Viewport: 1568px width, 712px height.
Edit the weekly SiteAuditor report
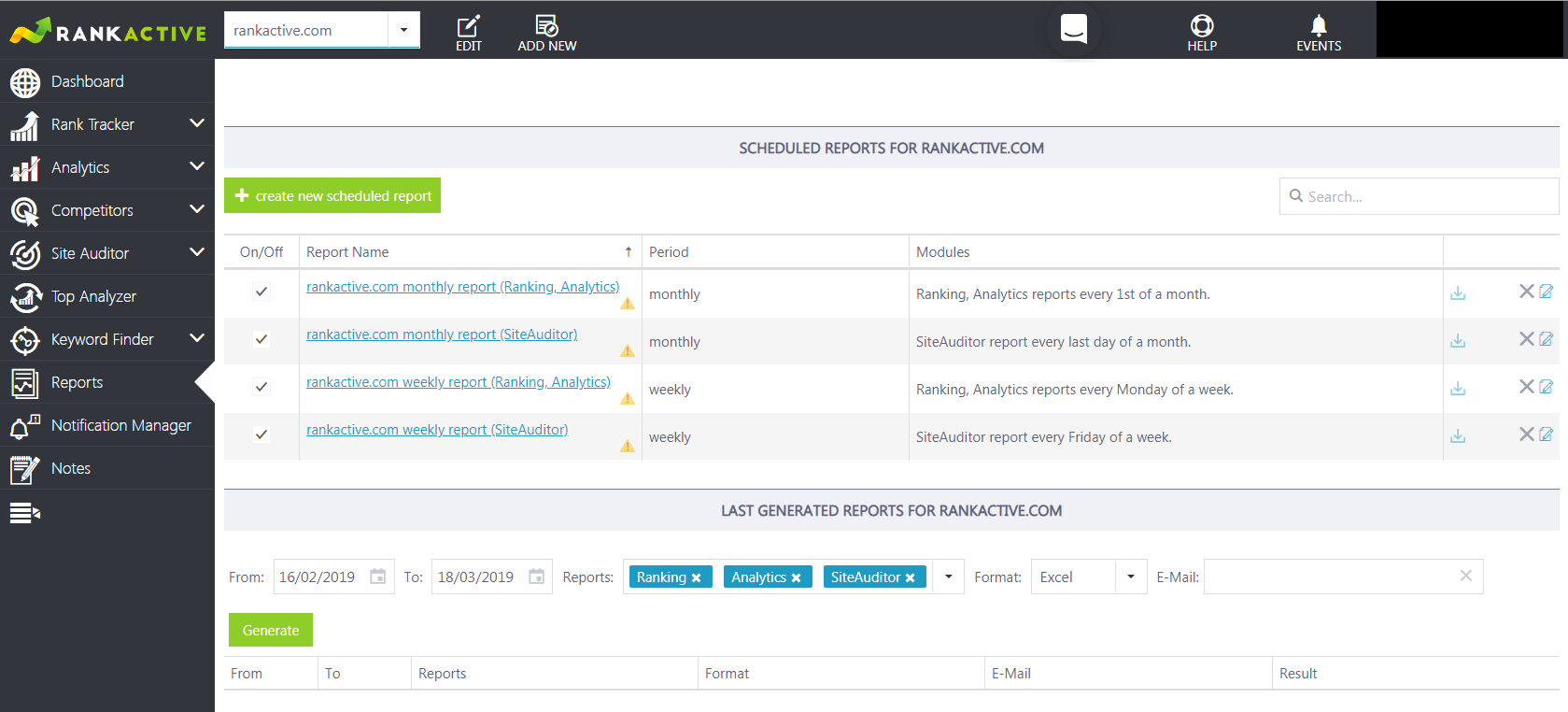[1547, 434]
